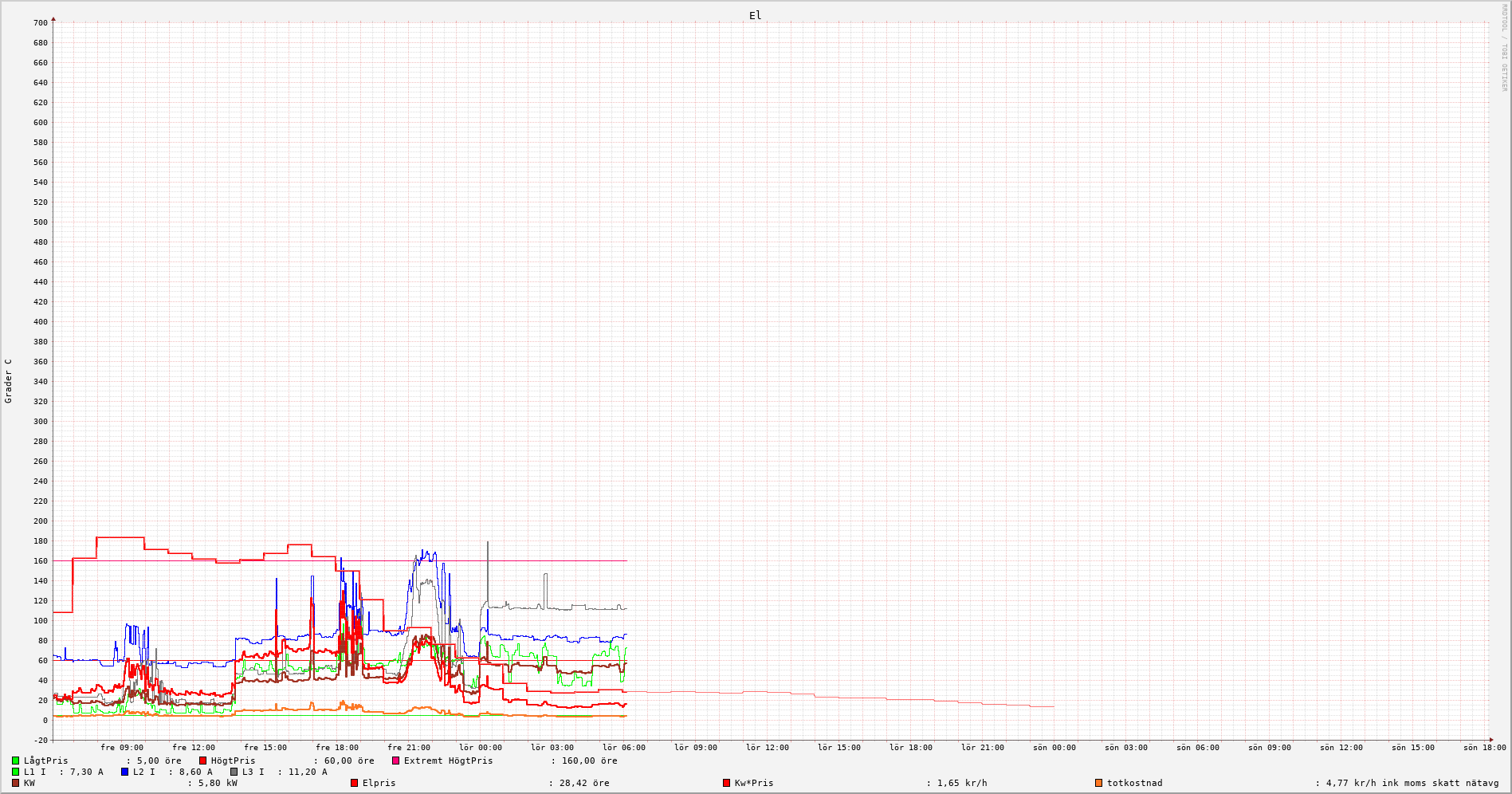Image resolution: width=1512 pixels, height=794 pixels.
Task: Click the 'totkostnad' legend label text
Action: 1134,784
